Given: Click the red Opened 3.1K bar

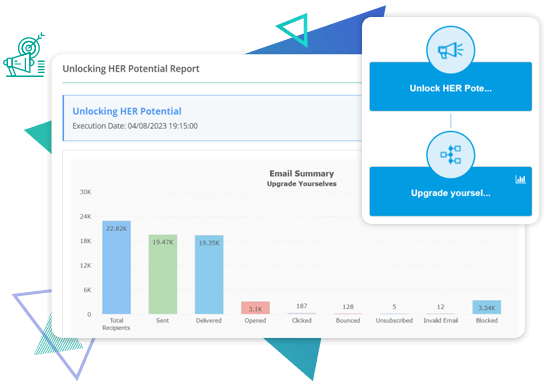Looking at the screenshot, I should pyautogui.click(x=255, y=308).
